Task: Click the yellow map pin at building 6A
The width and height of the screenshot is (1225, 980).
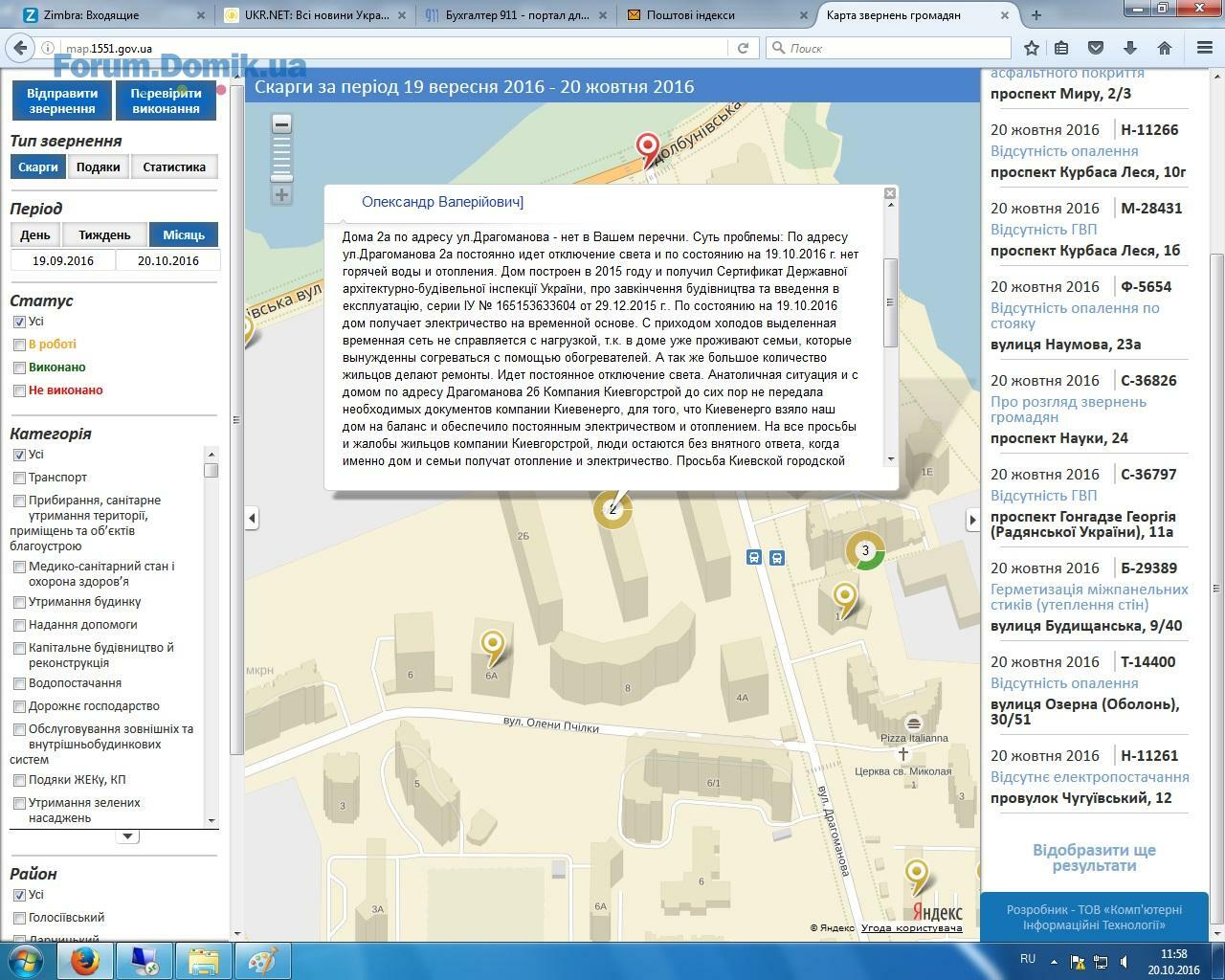Action: click(492, 645)
